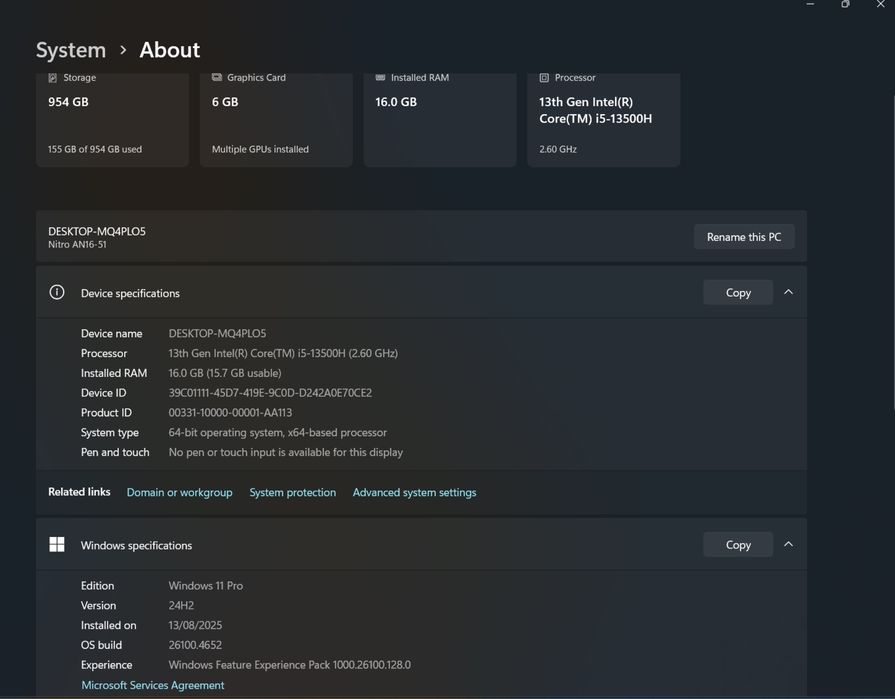Select the Device name label
895x699 pixels.
(x=111, y=333)
